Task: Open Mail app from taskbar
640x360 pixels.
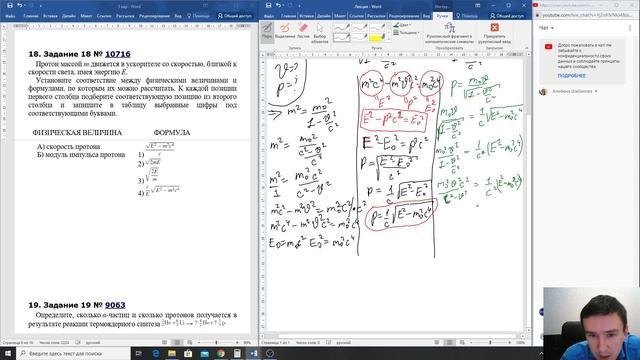Action: point(204,353)
